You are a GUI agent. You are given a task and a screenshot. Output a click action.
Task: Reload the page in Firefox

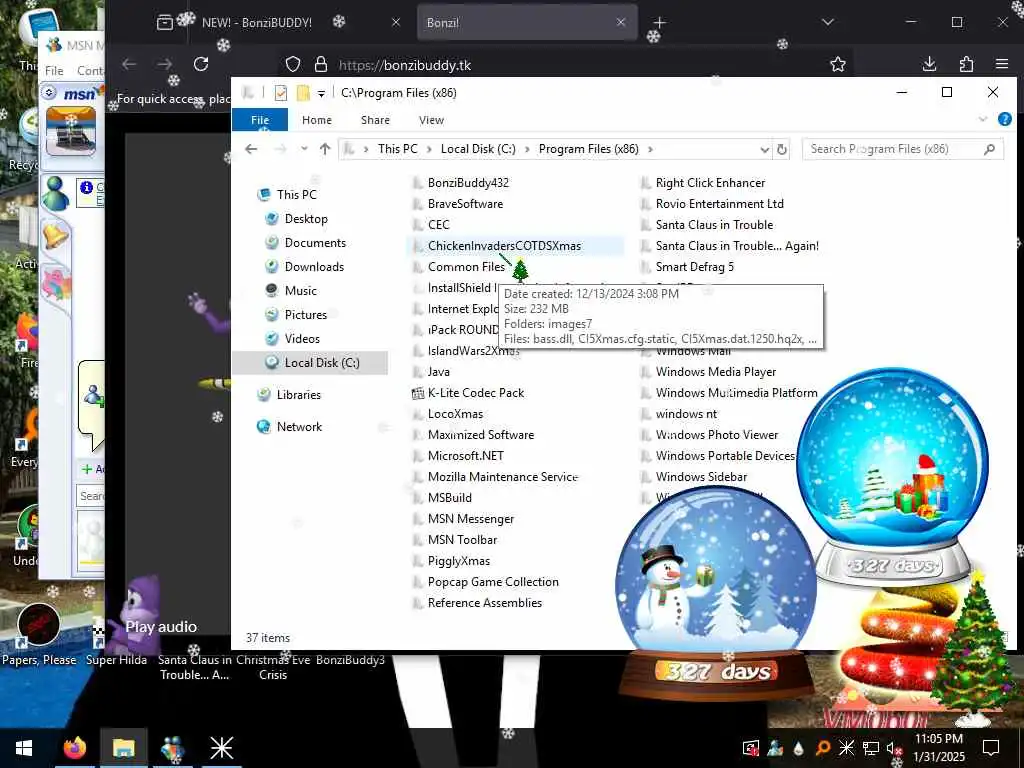tap(201, 64)
